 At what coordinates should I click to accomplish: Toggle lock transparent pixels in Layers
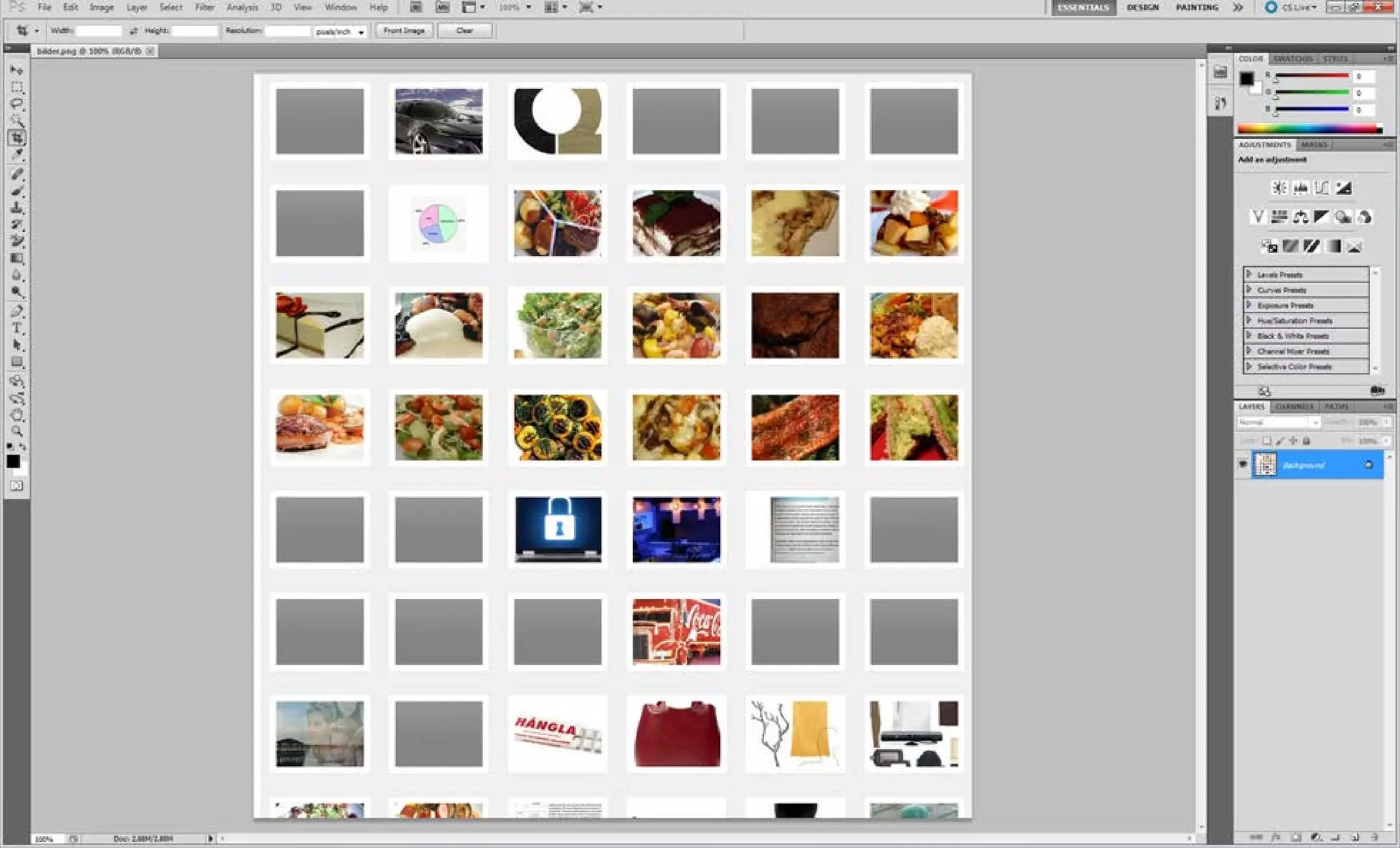(x=1267, y=441)
